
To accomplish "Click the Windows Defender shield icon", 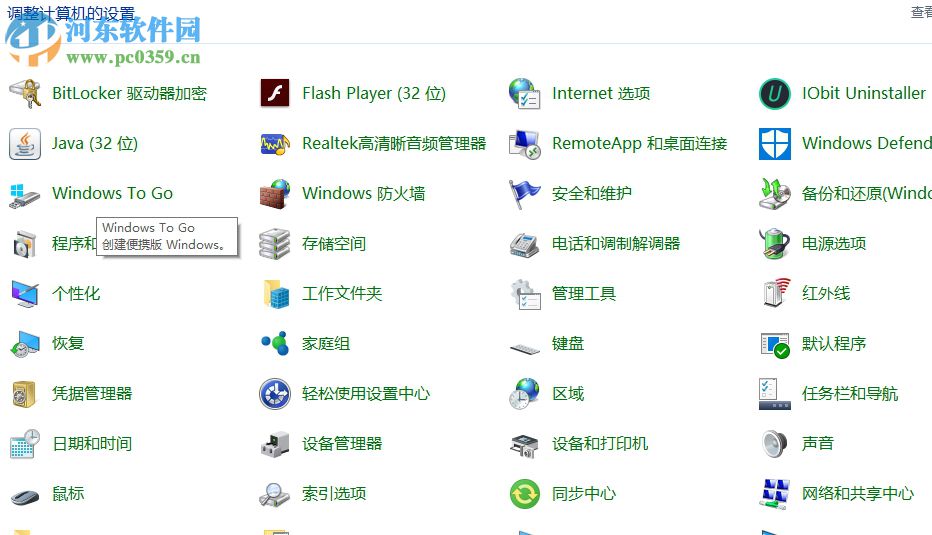I will click(x=774, y=144).
